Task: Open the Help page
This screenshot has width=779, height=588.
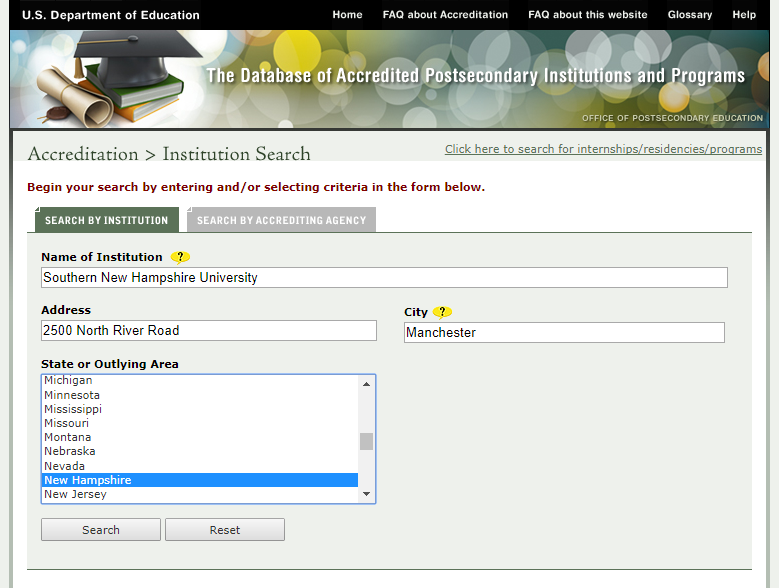Action: pyautogui.click(x=744, y=15)
